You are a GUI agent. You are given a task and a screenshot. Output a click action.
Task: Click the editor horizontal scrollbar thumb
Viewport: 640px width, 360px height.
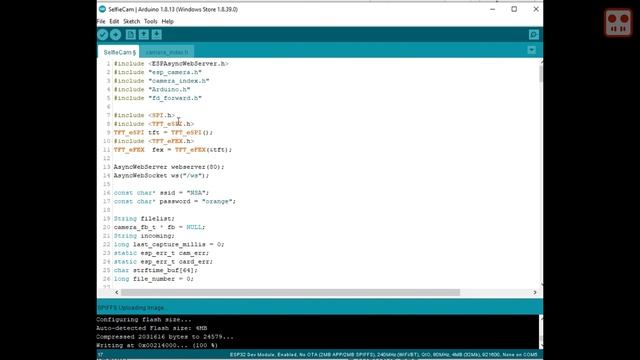point(290,292)
